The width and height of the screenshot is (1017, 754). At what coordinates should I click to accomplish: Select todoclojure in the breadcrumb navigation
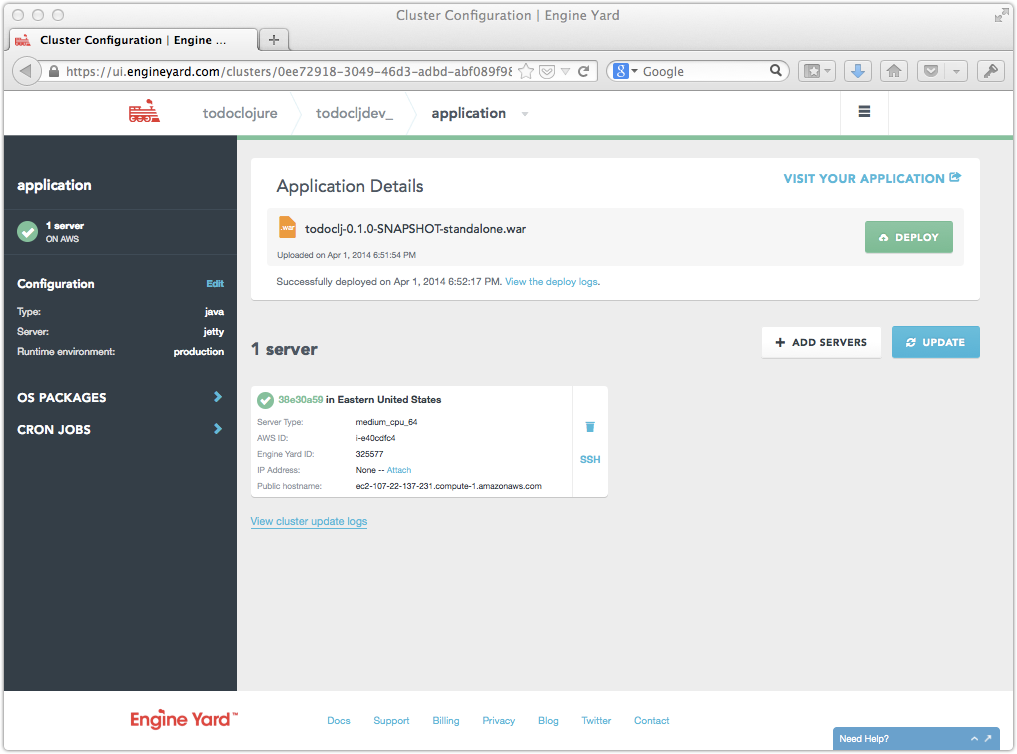tap(240, 113)
